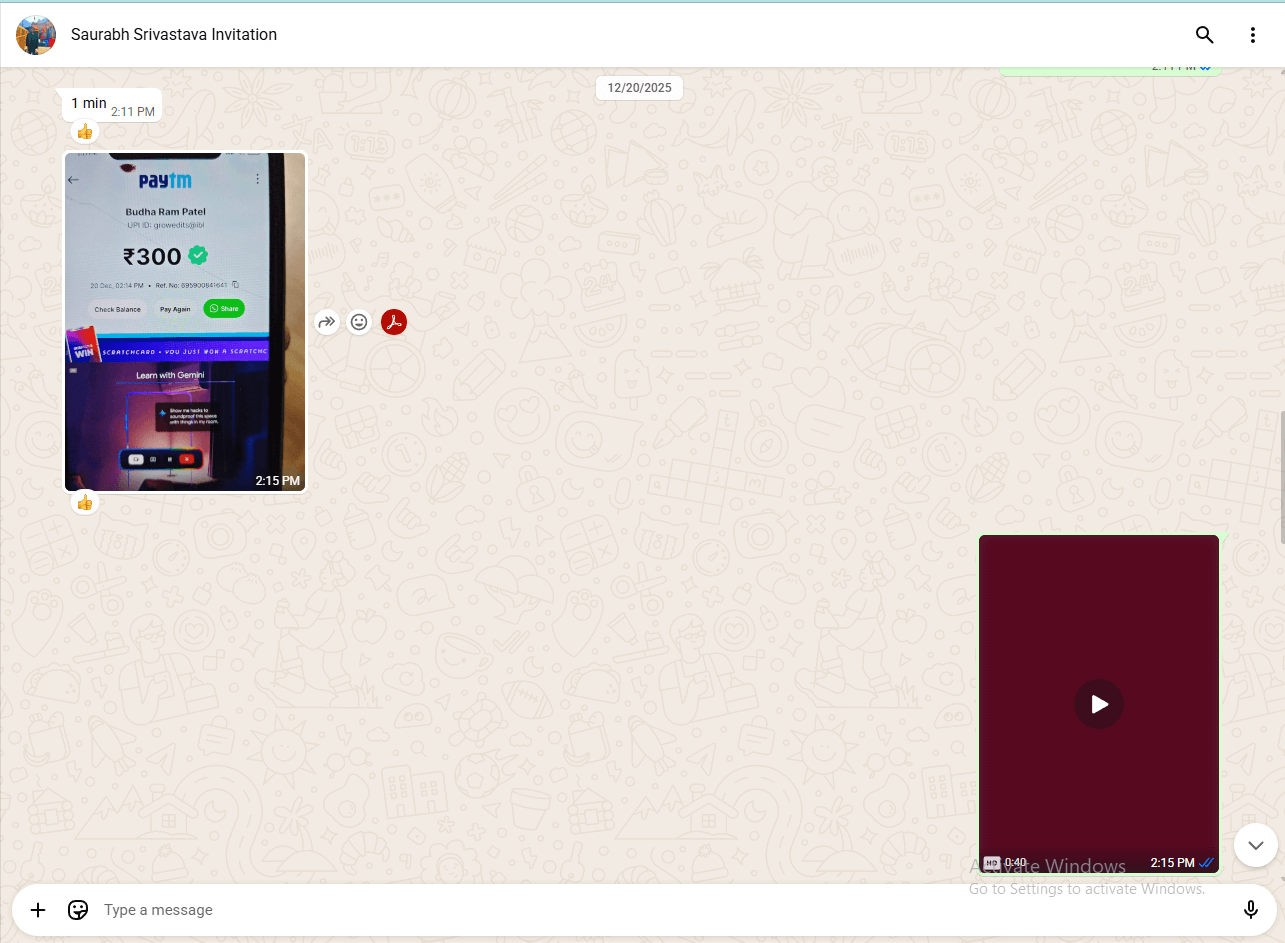Click thumbs-up reaction under '1 min' message
This screenshot has width=1285, height=943.
coord(85,132)
